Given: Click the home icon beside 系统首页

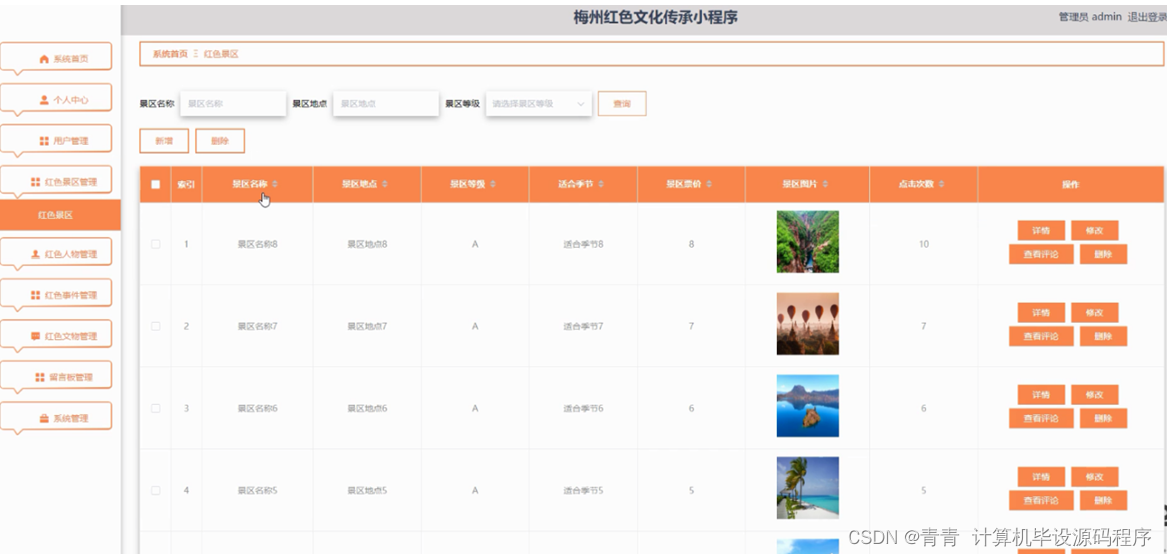Looking at the screenshot, I should point(44,59).
